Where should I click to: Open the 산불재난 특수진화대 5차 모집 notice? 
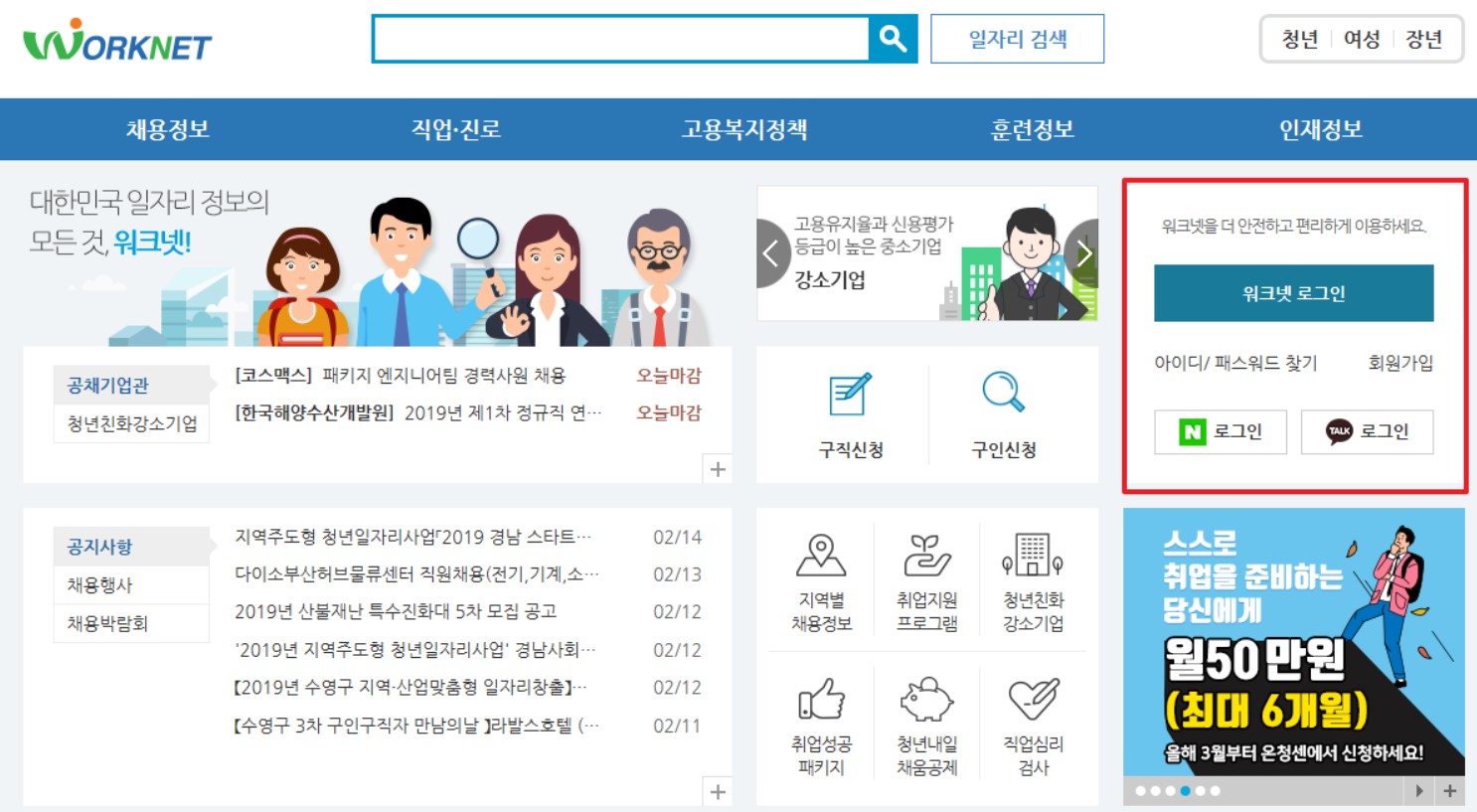tap(396, 611)
